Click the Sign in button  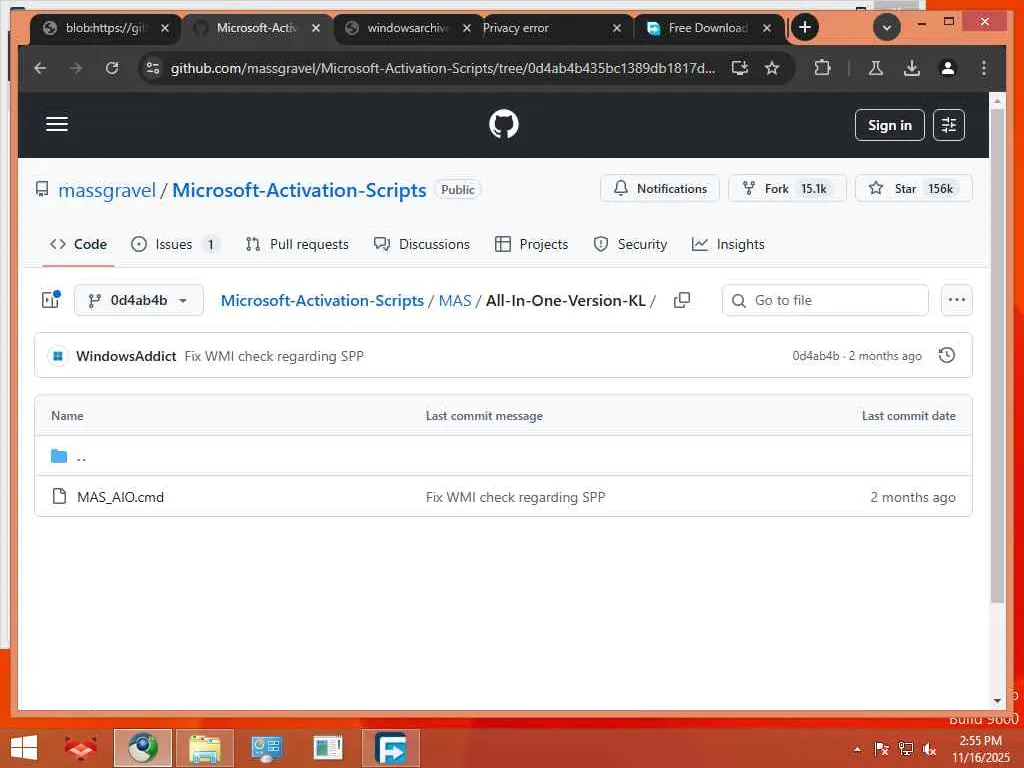coord(889,125)
